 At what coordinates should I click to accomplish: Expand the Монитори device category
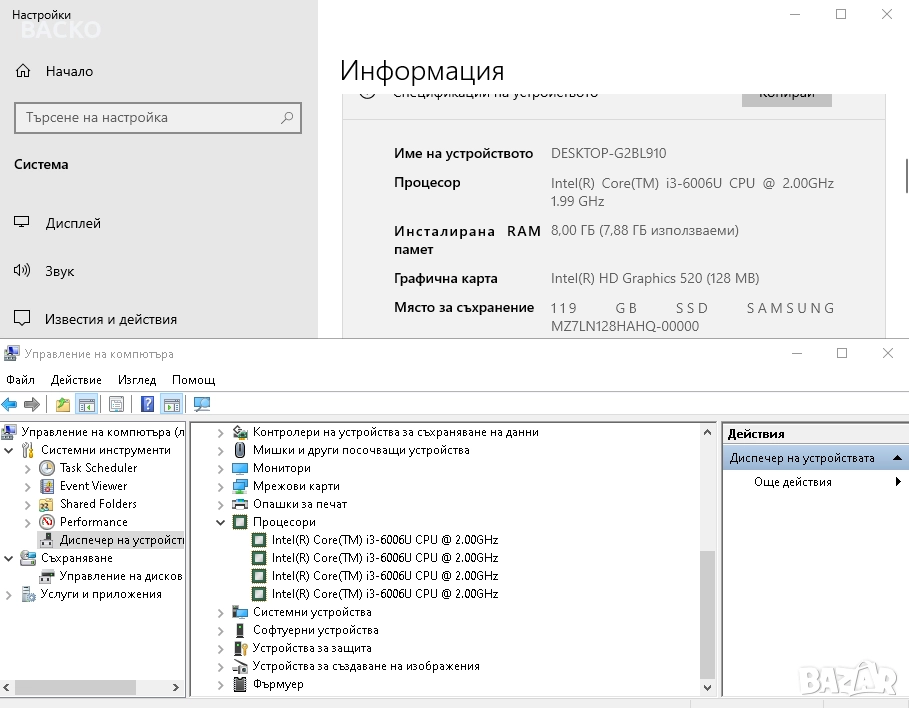tap(221, 468)
